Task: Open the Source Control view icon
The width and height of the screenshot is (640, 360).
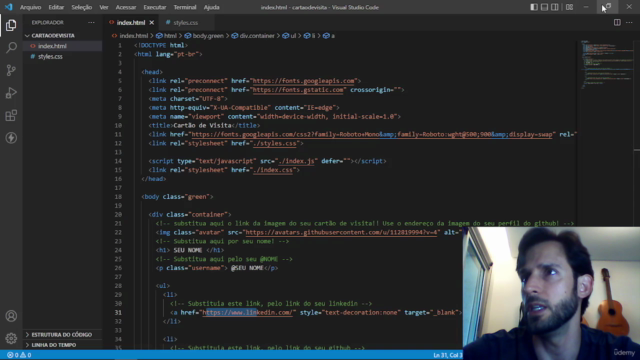Action: click(11, 70)
